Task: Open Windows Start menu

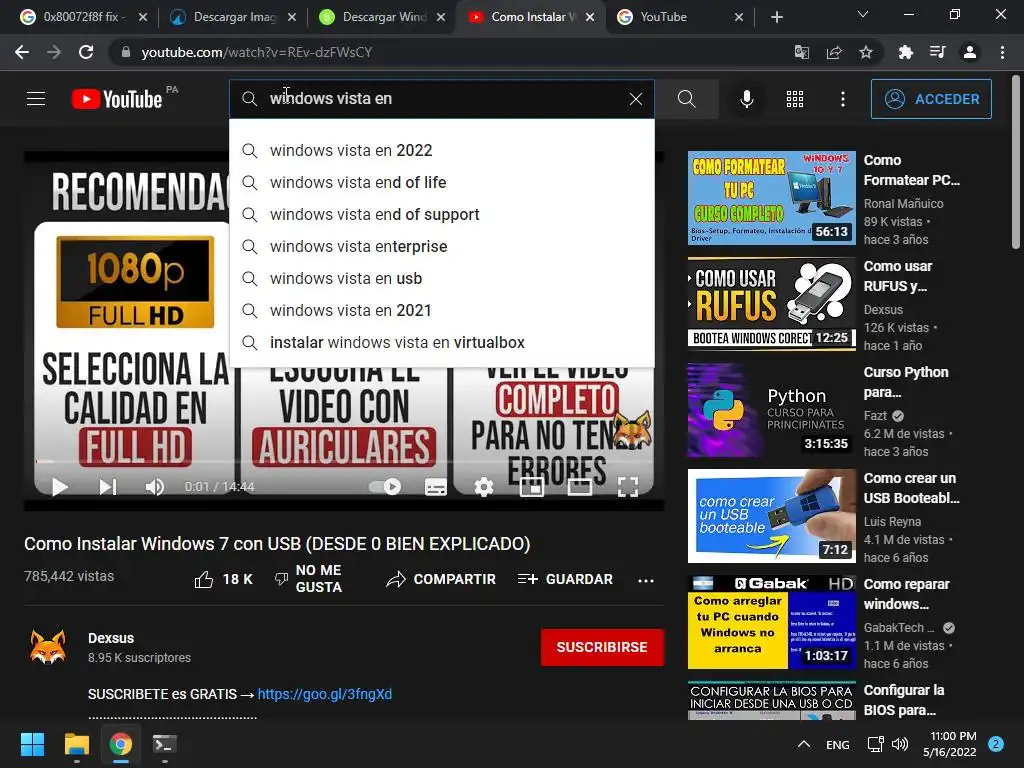Action: point(32,744)
